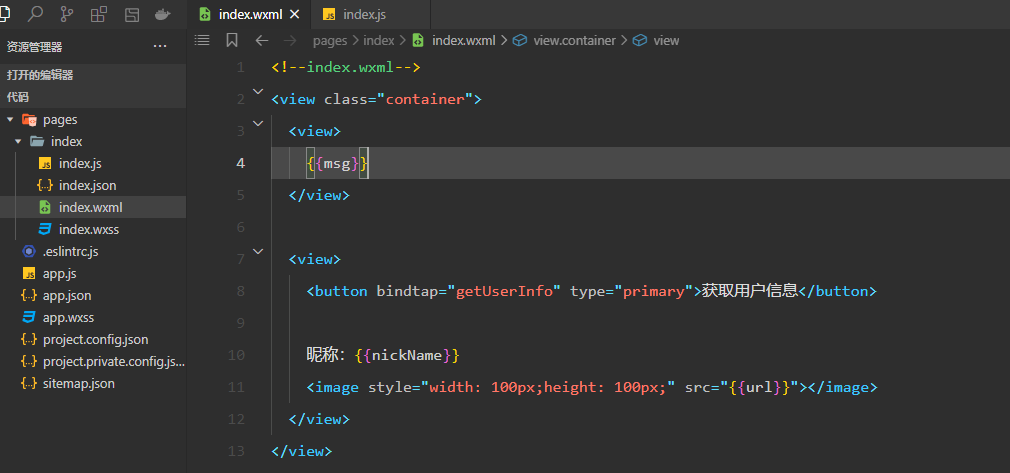Open Explorer panel more actions (…)
Screen dimensions: 1010x473
point(160,46)
